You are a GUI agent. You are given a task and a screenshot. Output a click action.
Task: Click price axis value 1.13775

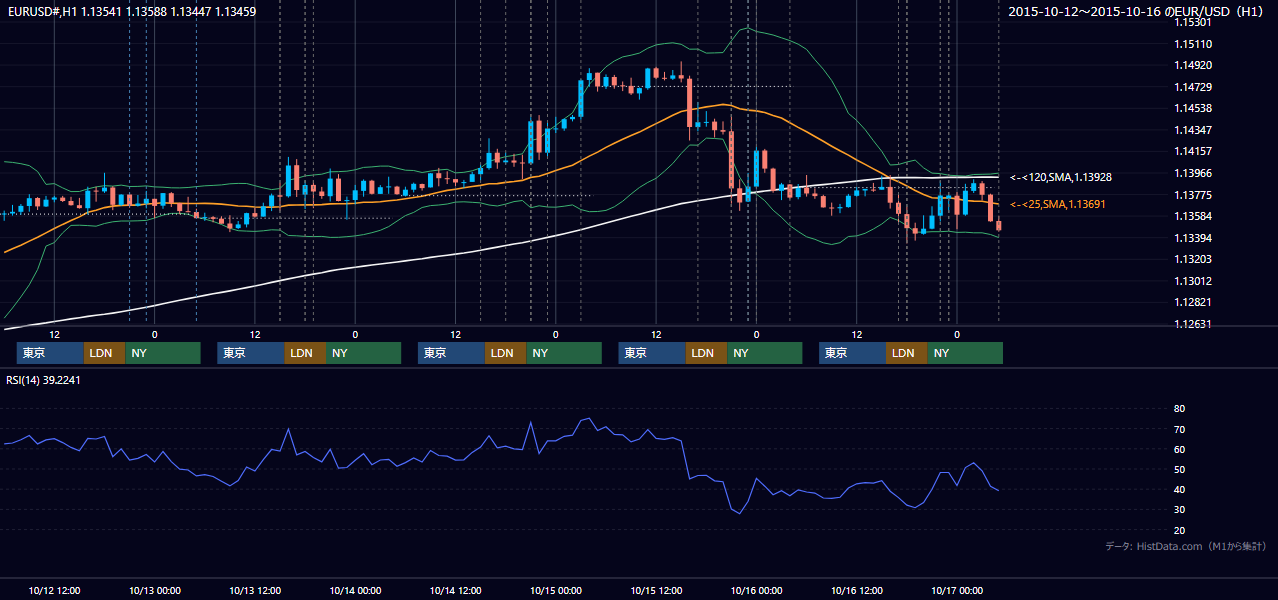coord(1192,195)
